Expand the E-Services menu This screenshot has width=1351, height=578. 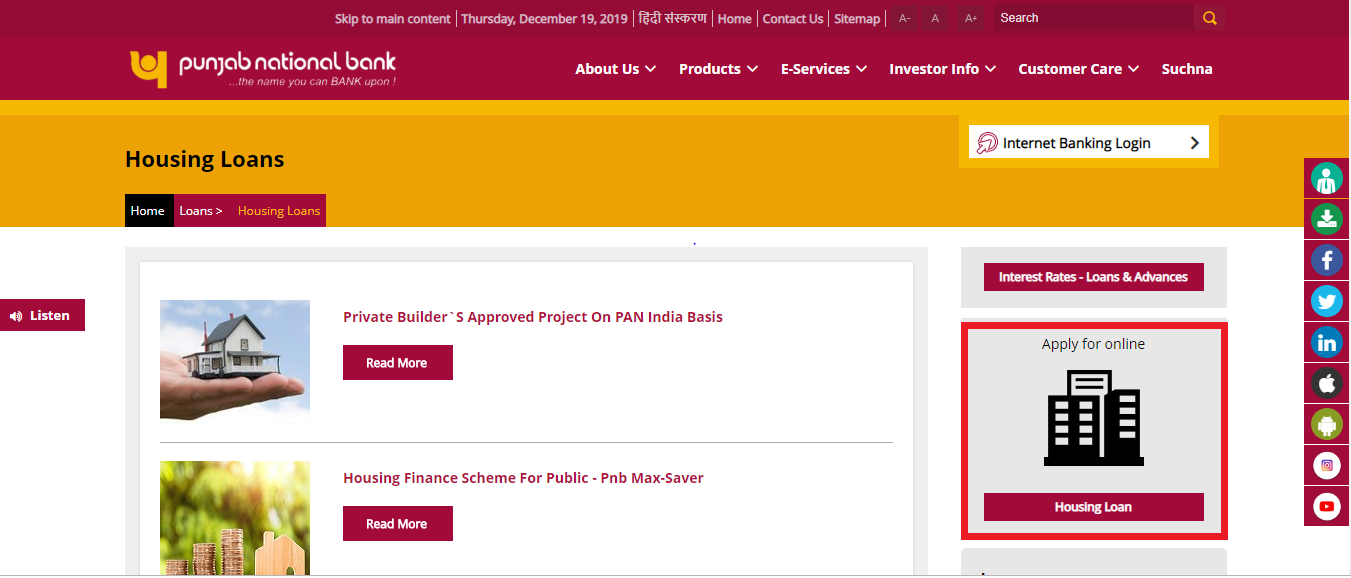coord(824,69)
